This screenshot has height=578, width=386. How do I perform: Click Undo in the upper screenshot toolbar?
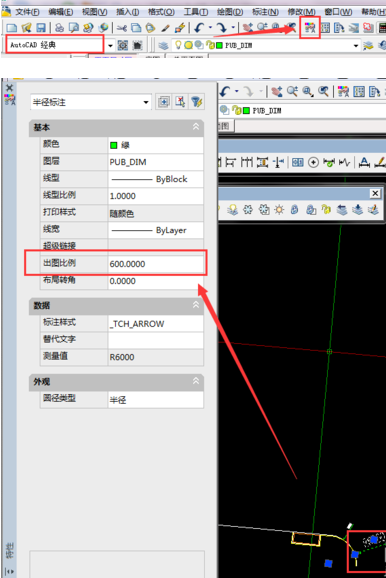[199, 28]
